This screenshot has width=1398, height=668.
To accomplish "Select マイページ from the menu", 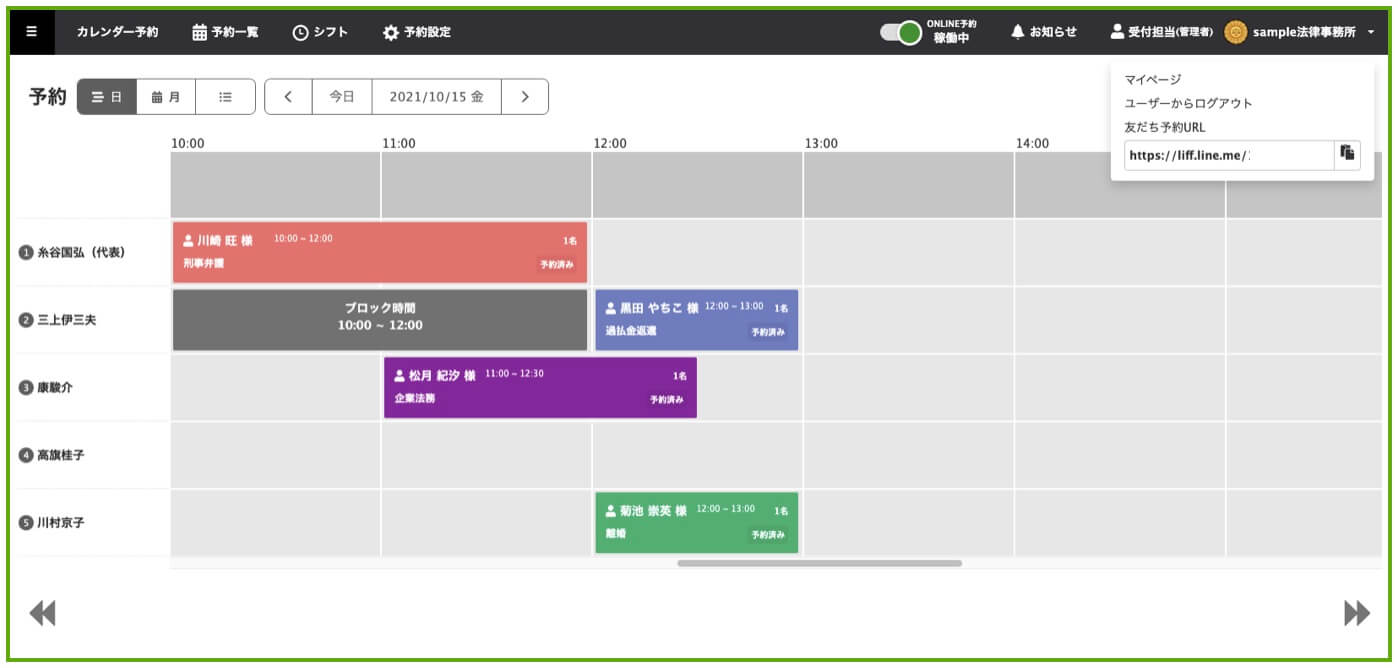I will tap(1153, 80).
